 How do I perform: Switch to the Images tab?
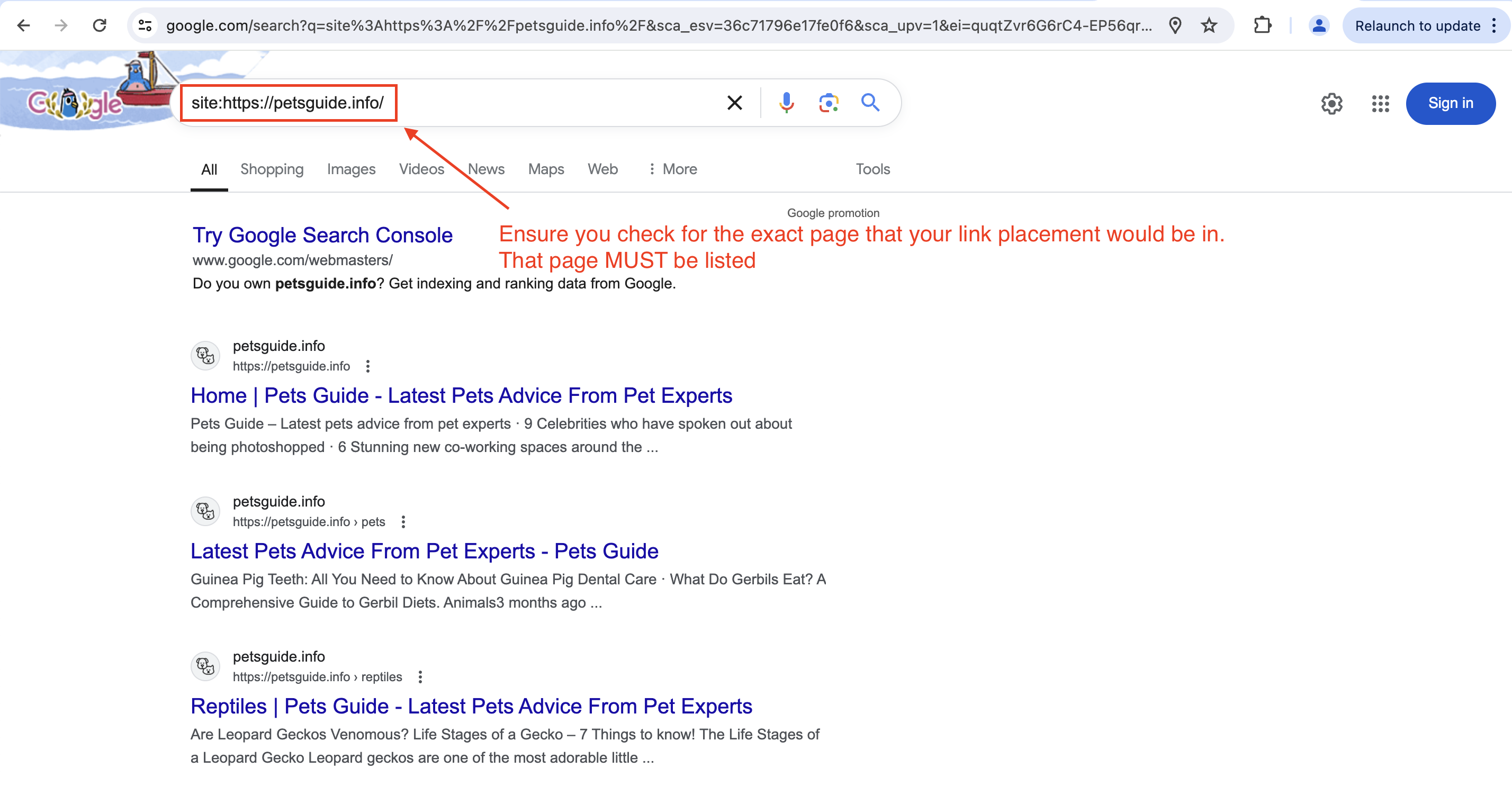351,169
